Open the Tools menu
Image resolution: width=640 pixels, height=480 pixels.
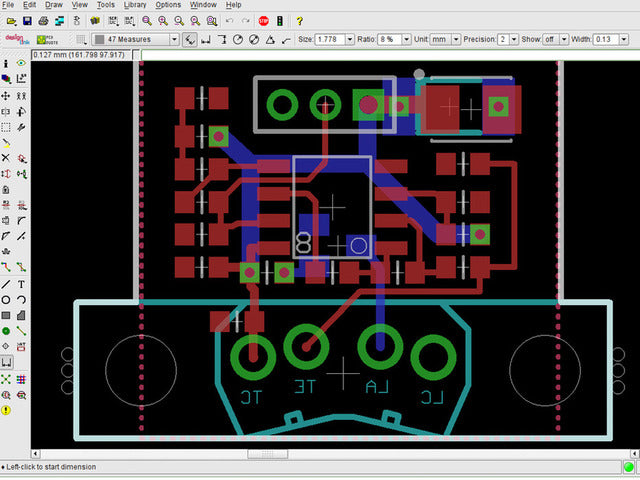click(104, 5)
